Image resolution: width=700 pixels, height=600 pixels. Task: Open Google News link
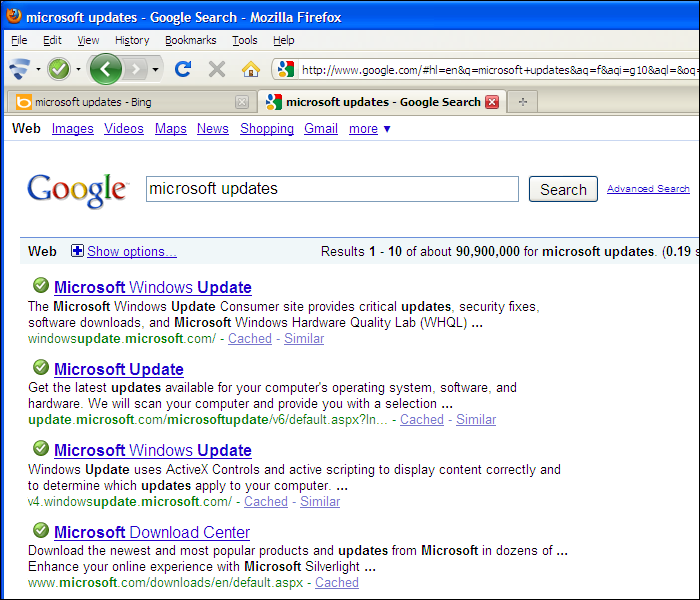click(x=212, y=129)
